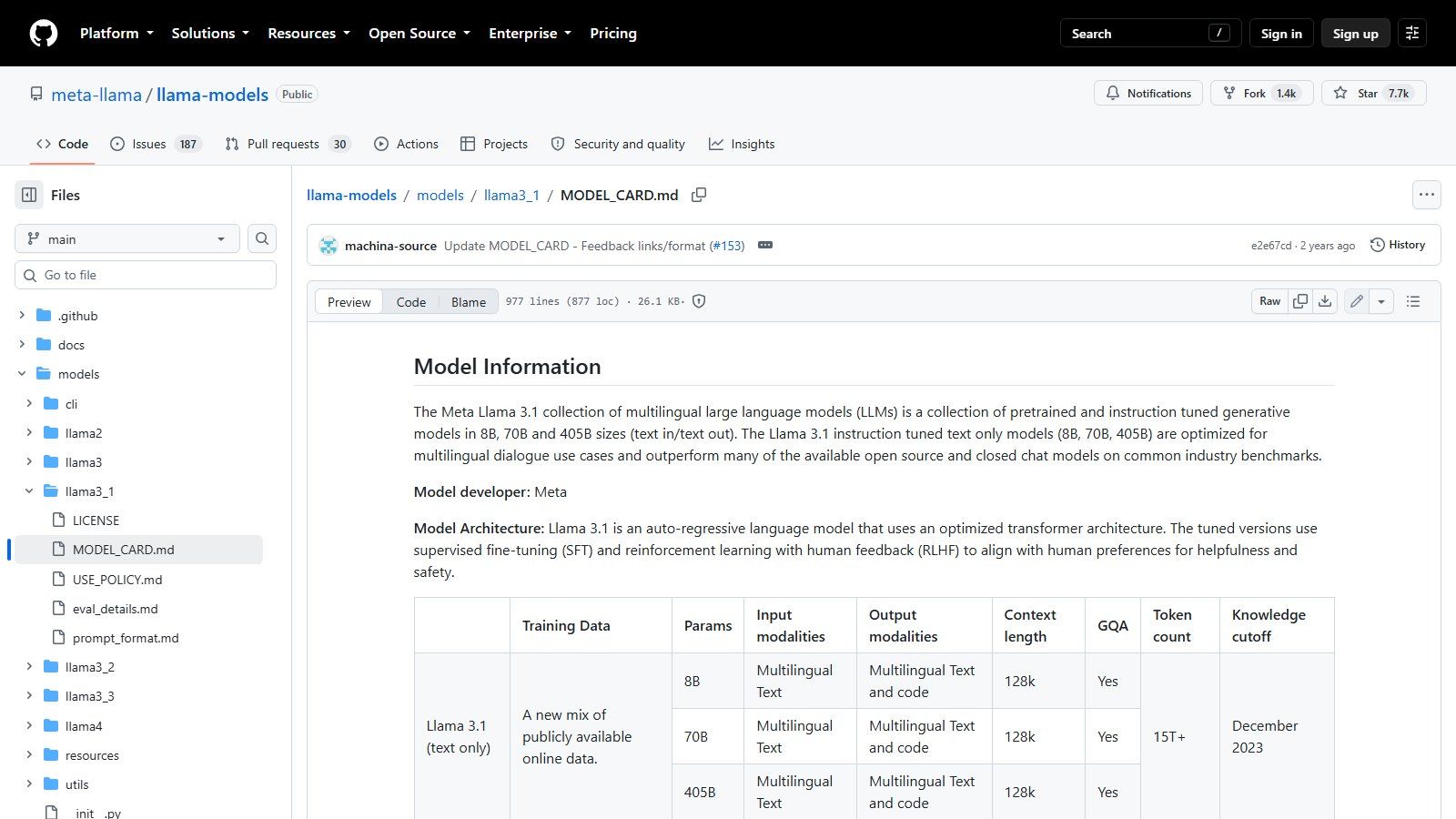Click the Sign up button
The width and height of the screenshot is (1456, 819).
pyautogui.click(x=1356, y=34)
